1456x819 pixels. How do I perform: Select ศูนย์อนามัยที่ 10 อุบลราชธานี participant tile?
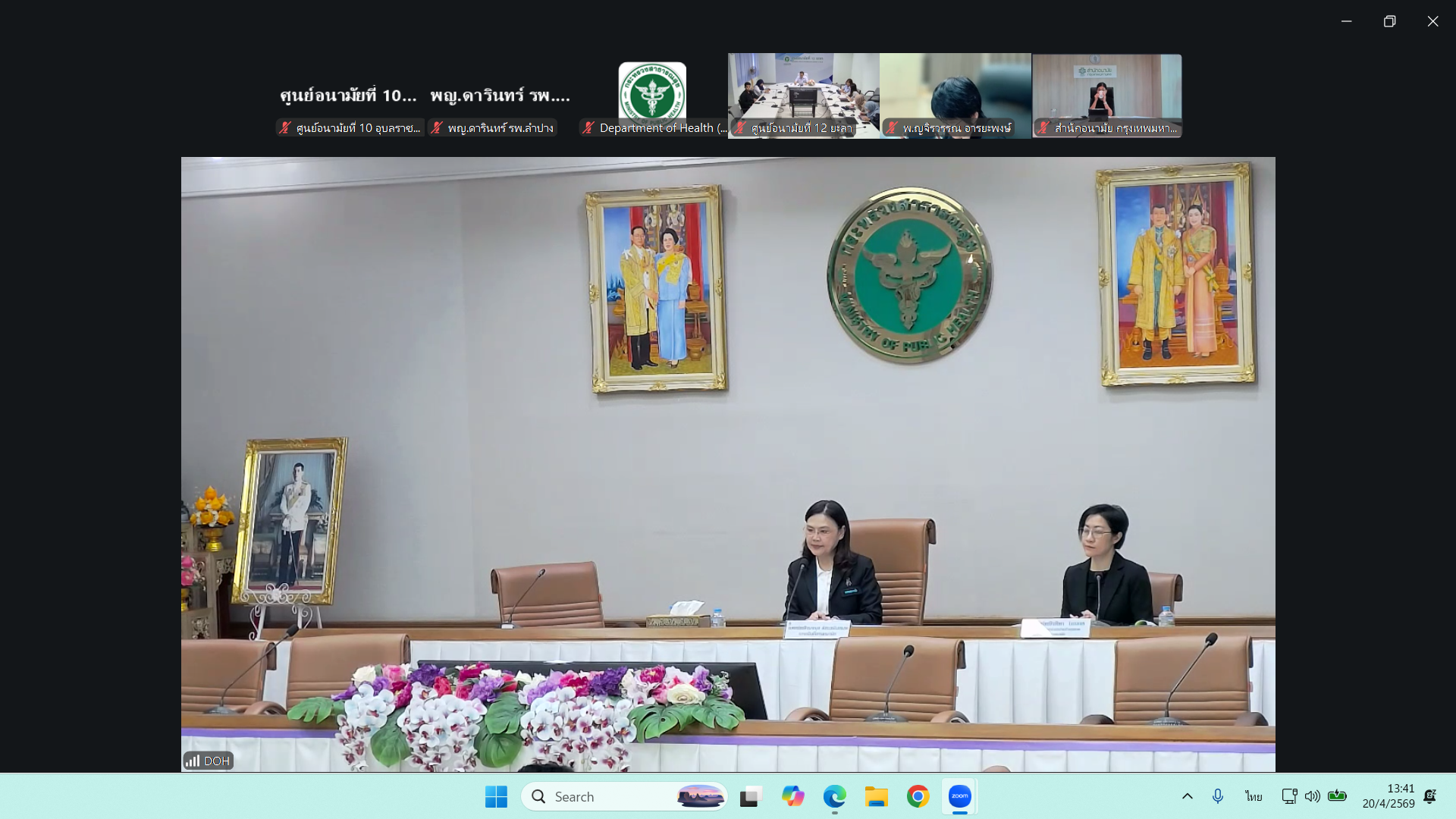(x=348, y=96)
